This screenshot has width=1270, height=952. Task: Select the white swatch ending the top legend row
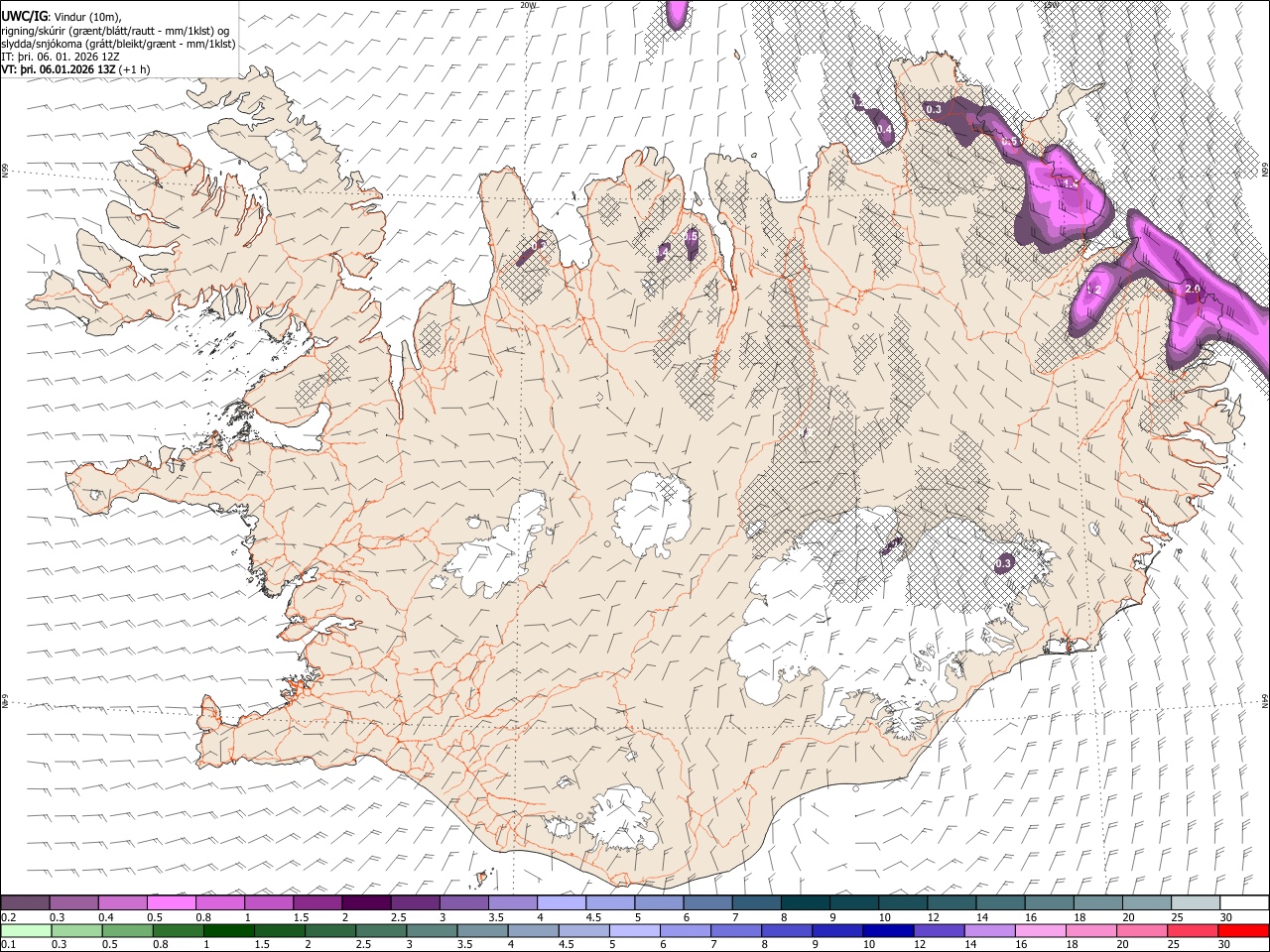point(1244,902)
